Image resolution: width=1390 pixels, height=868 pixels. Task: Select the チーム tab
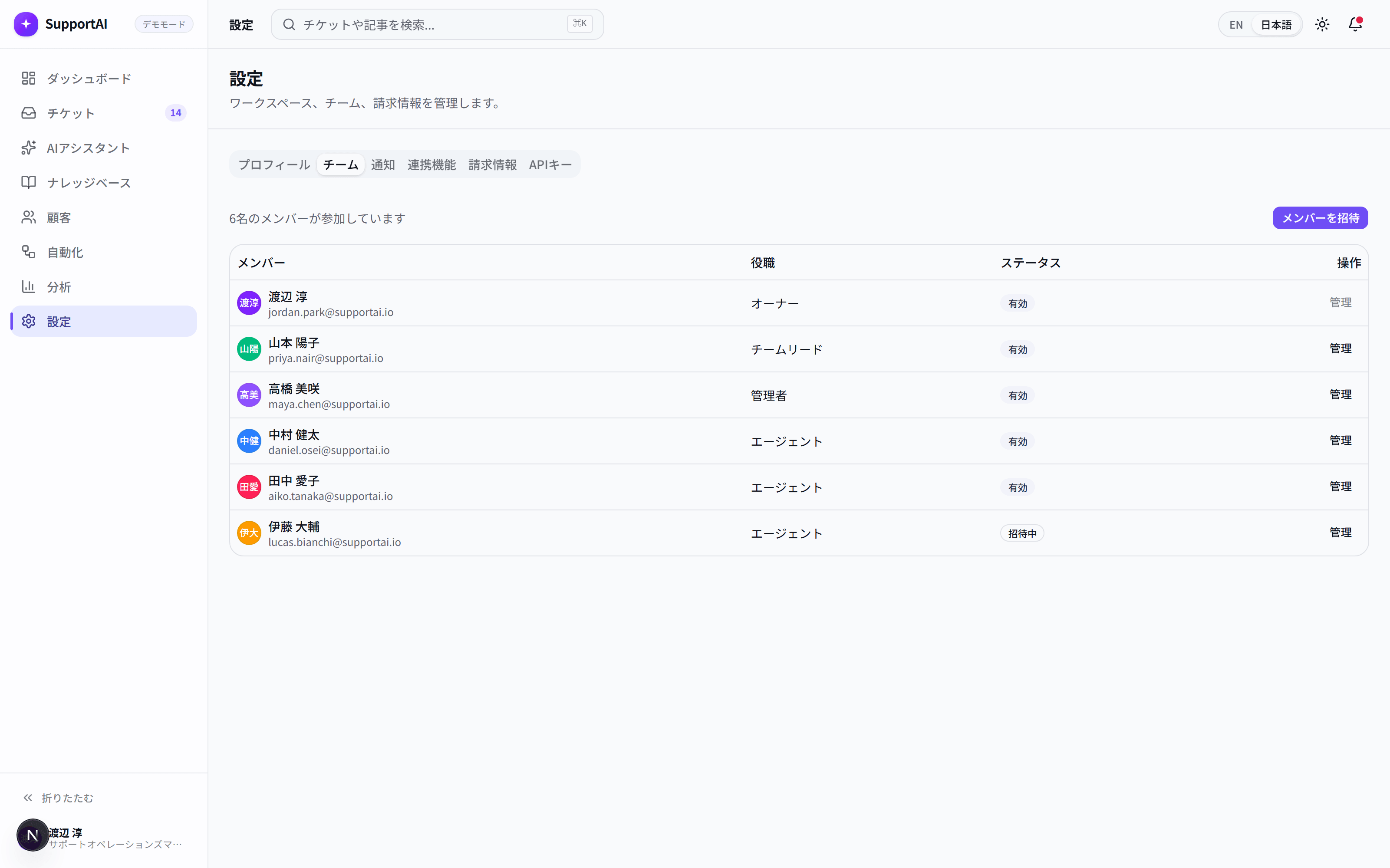point(340,165)
